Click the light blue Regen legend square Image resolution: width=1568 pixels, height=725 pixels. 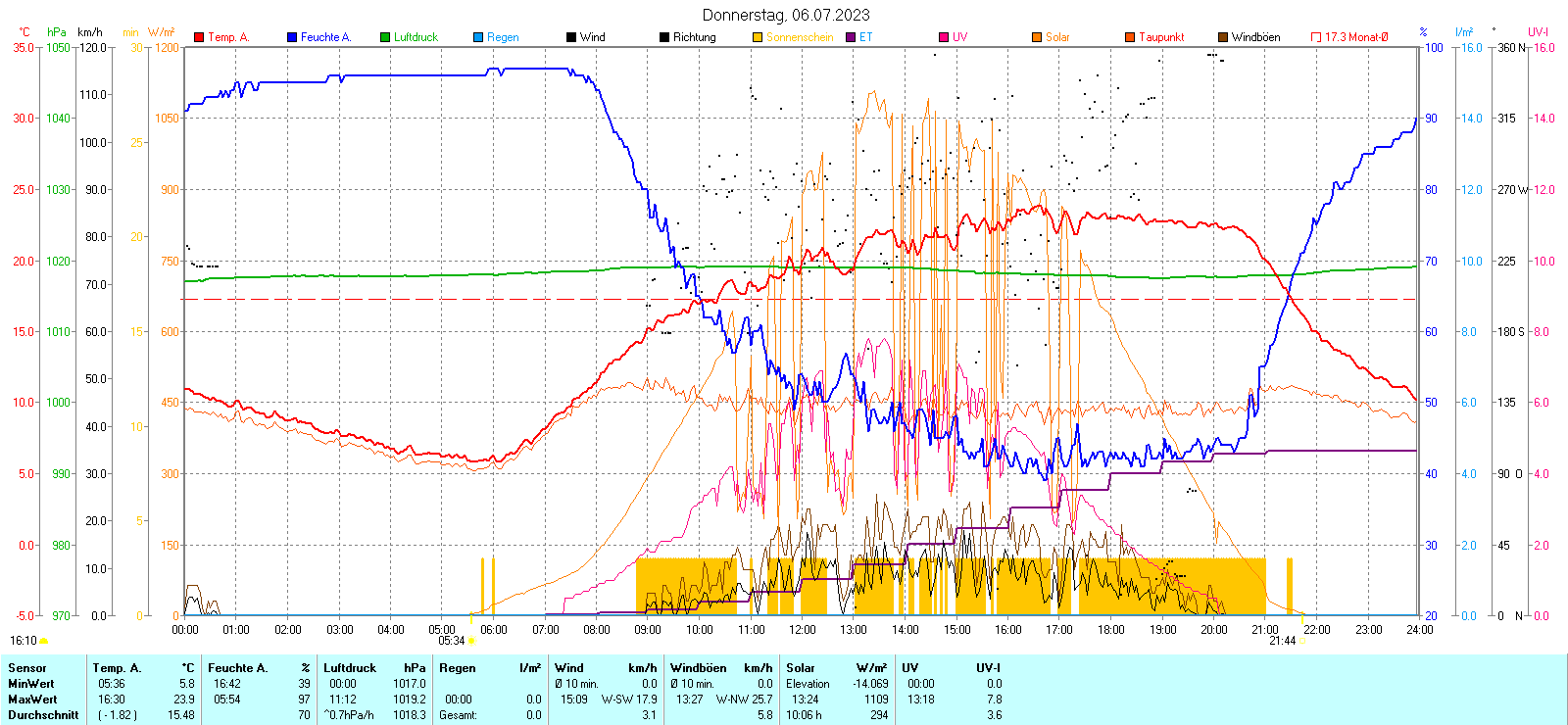[478, 37]
